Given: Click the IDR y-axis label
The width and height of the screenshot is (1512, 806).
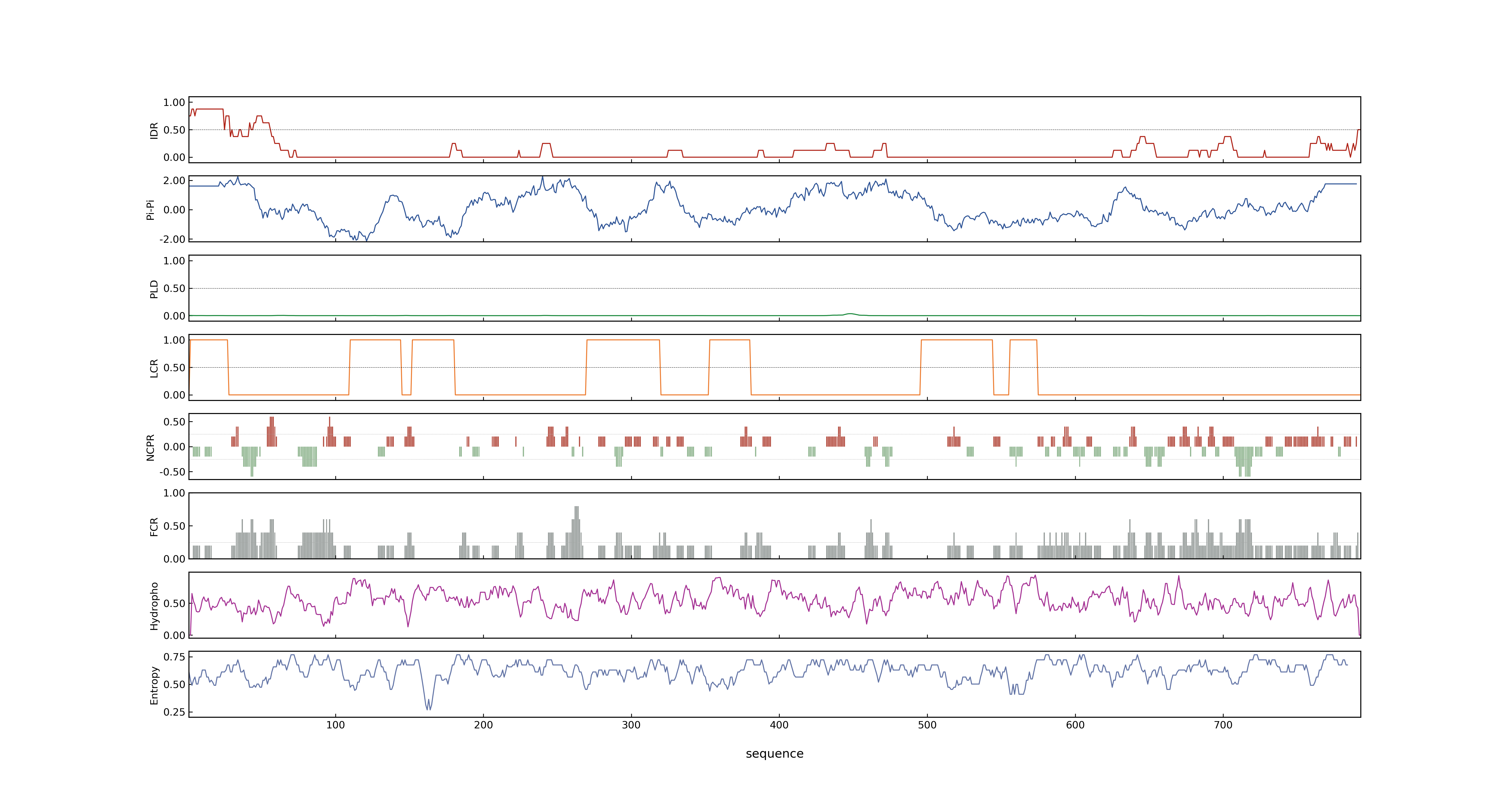Looking at the screenshot, I should point(154,130).
